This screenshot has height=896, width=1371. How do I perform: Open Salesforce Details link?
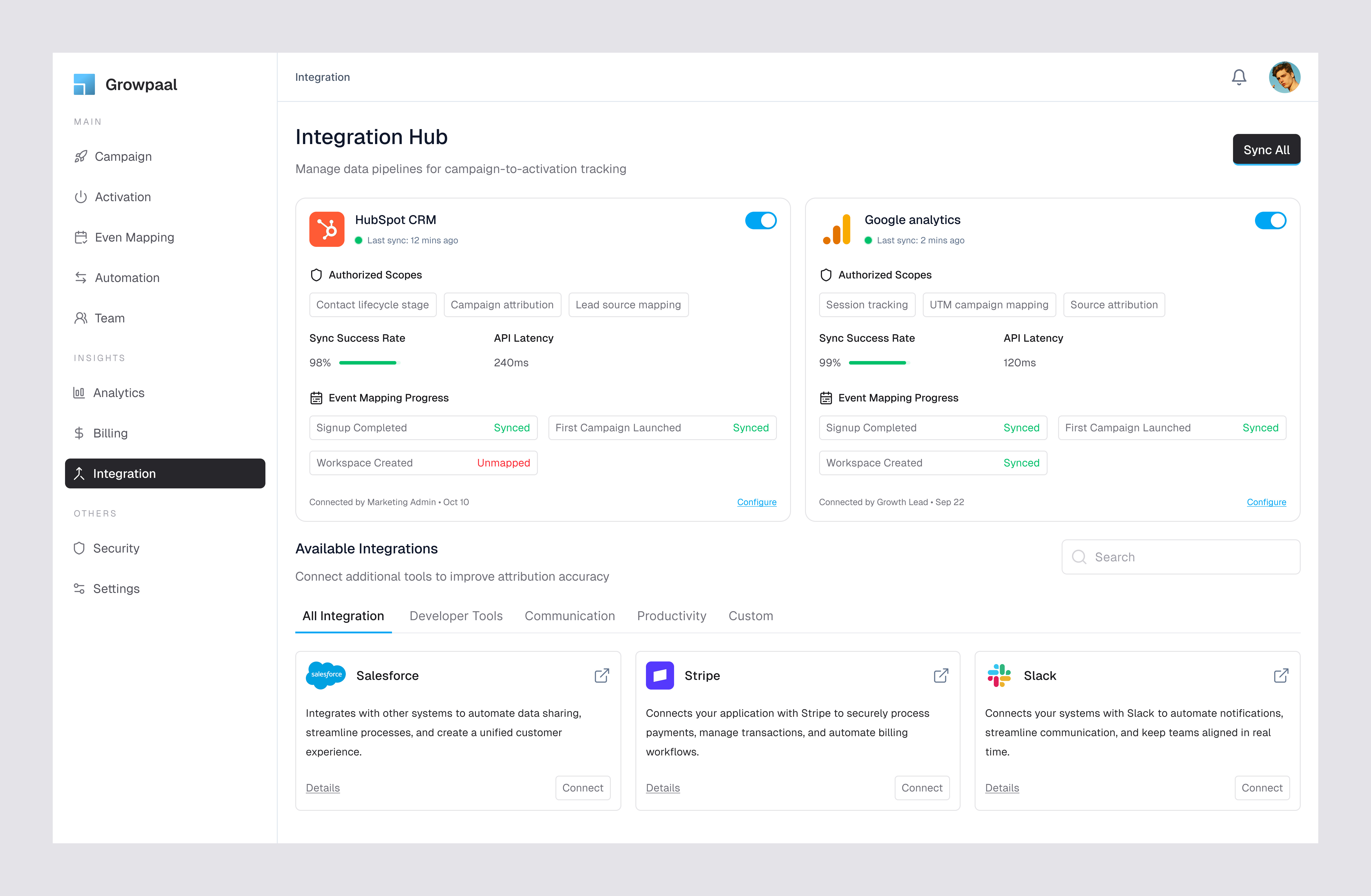pos(323,788)
